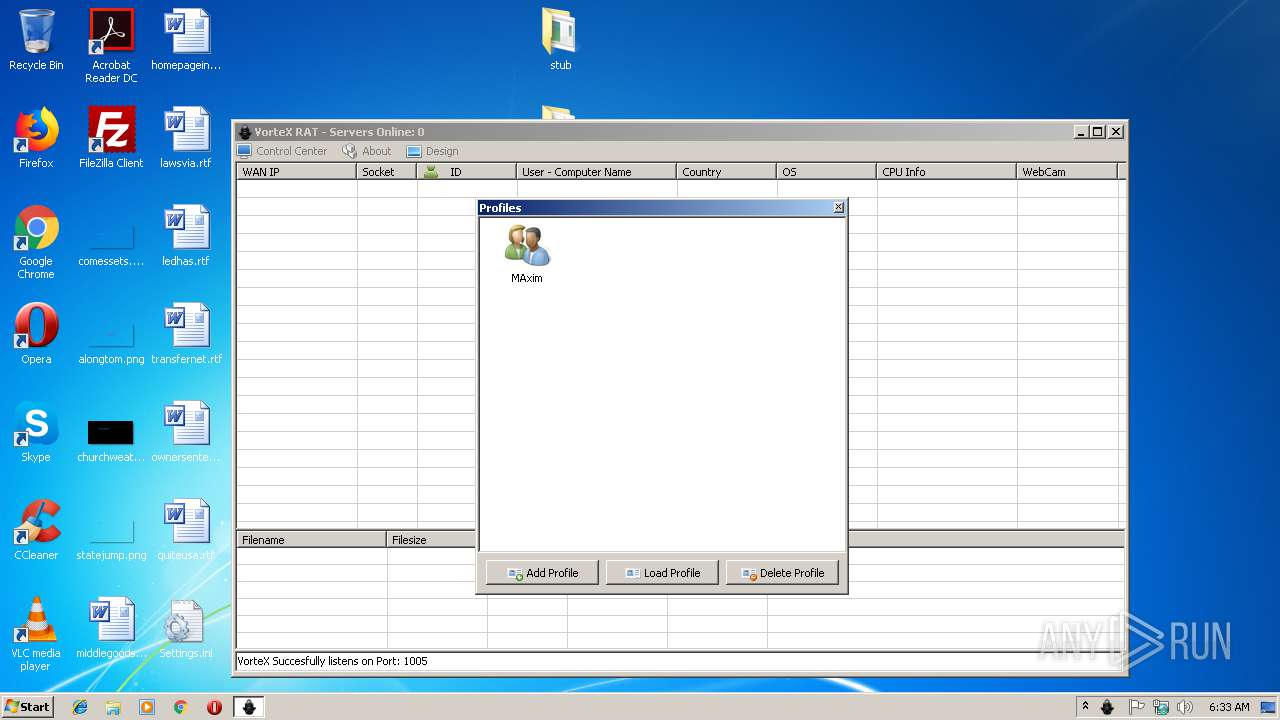1280x720 pixels.
Task: Open the About menu
Action: [367, 151]
